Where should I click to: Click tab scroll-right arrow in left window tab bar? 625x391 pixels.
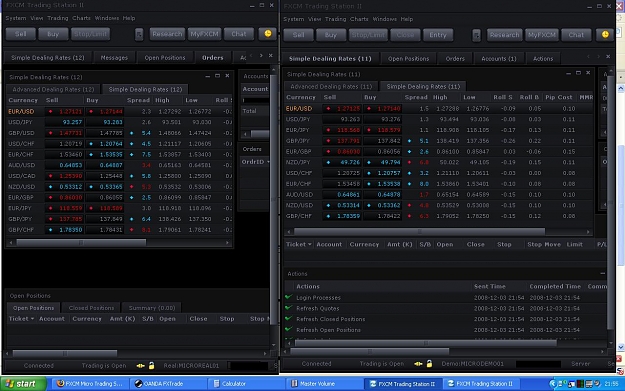[x=261, y=56]
